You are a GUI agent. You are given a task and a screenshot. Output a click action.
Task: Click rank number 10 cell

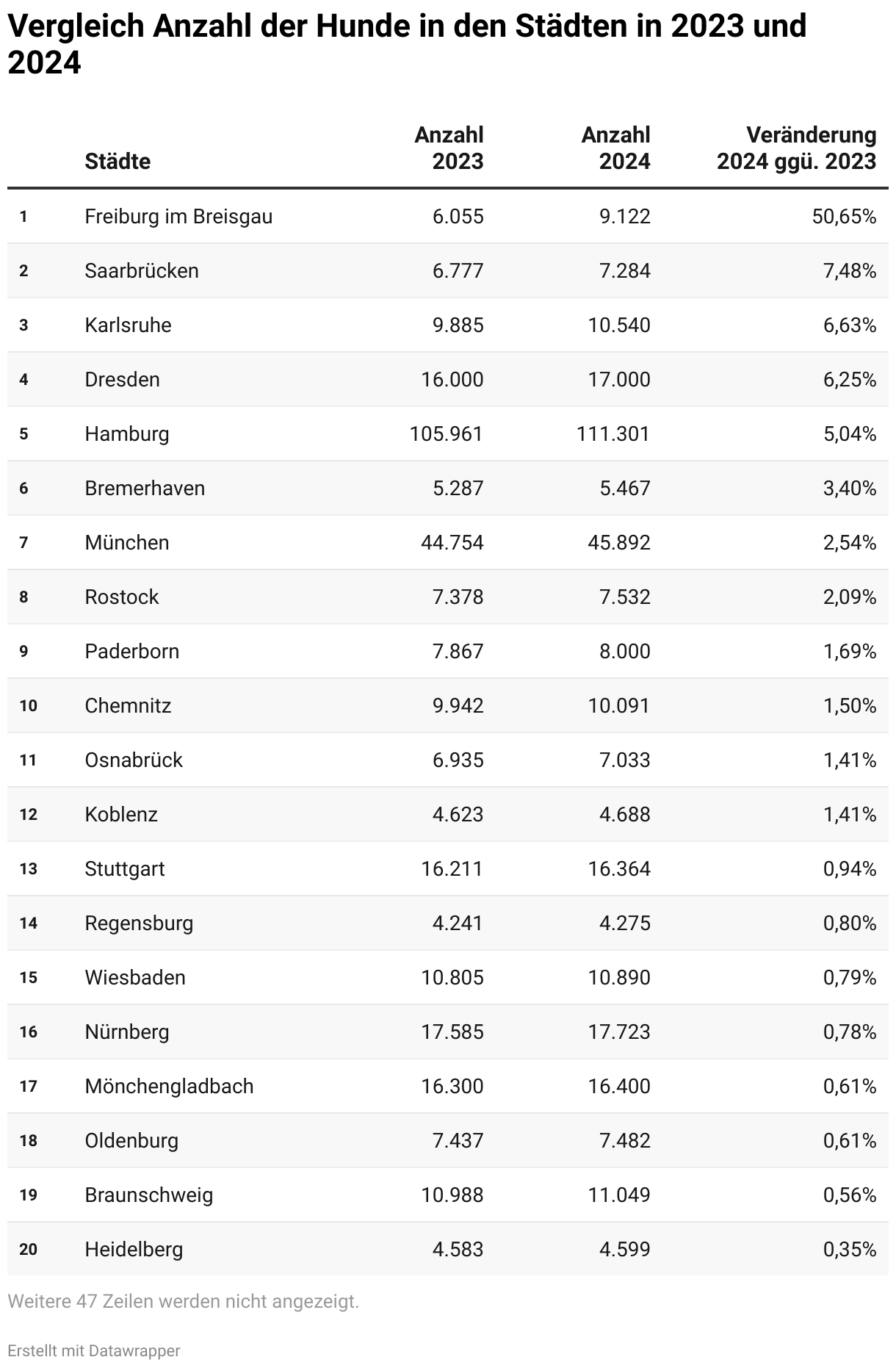point(28,706)
